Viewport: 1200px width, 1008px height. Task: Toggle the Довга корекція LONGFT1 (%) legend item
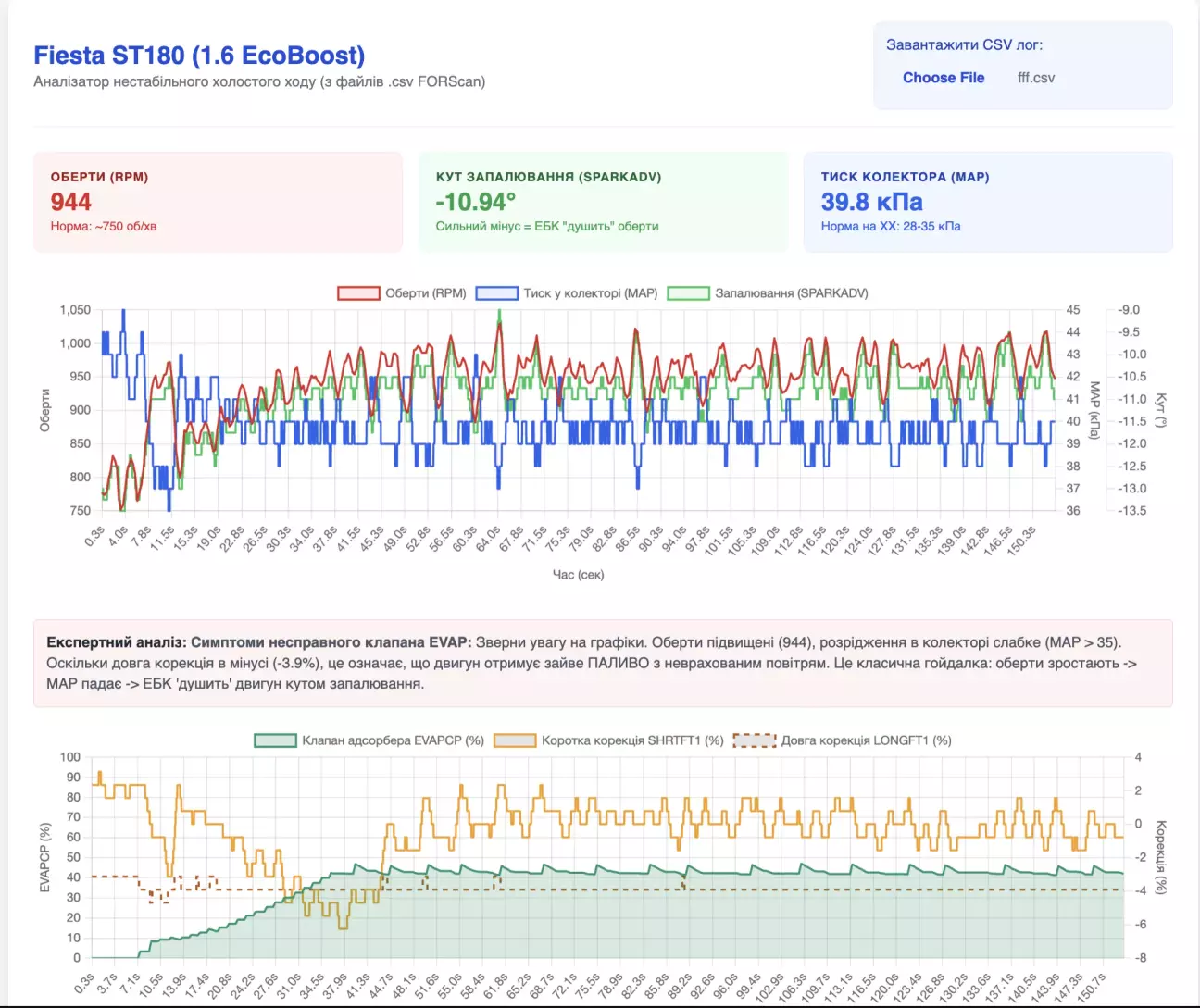pos(843,740)
